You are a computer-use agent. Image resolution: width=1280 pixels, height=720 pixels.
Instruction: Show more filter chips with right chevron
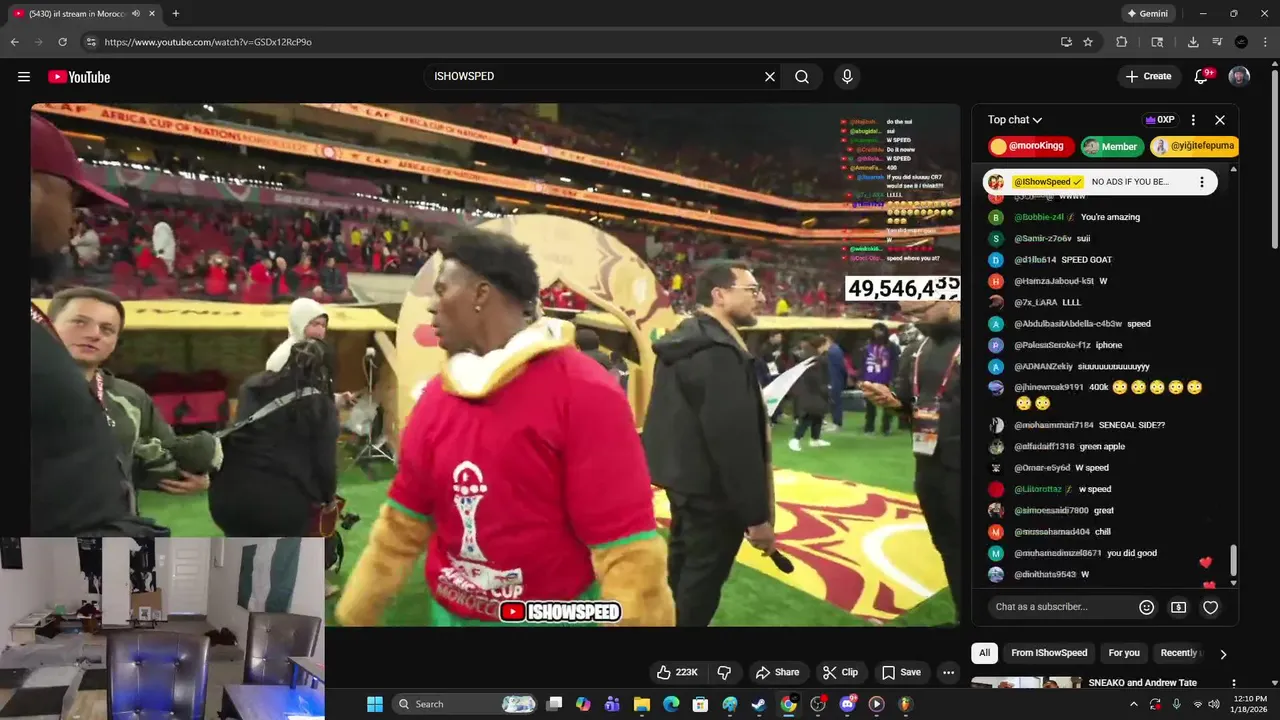1222,654
